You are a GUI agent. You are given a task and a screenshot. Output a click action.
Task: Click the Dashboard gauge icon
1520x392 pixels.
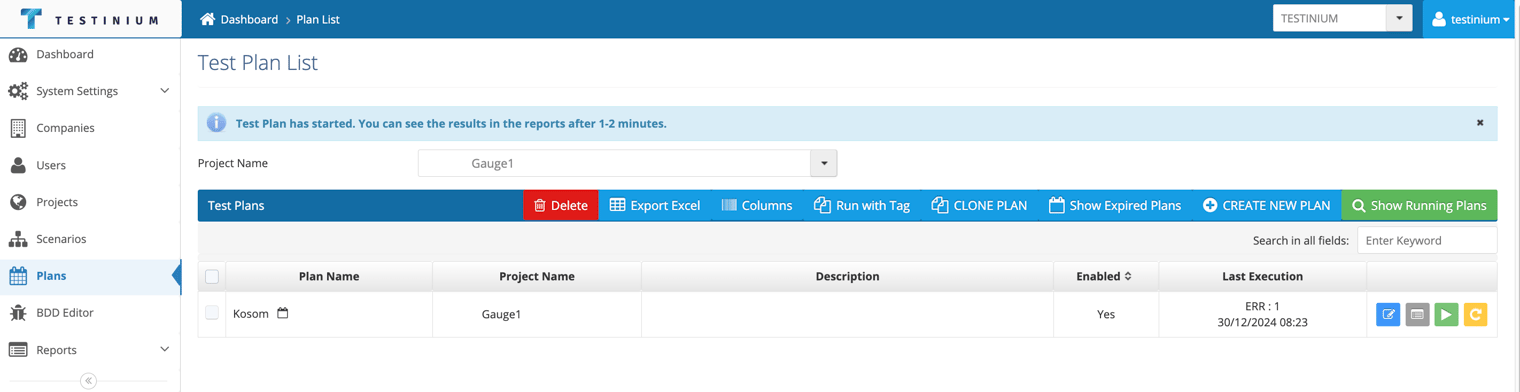click(x=18, y=54)
